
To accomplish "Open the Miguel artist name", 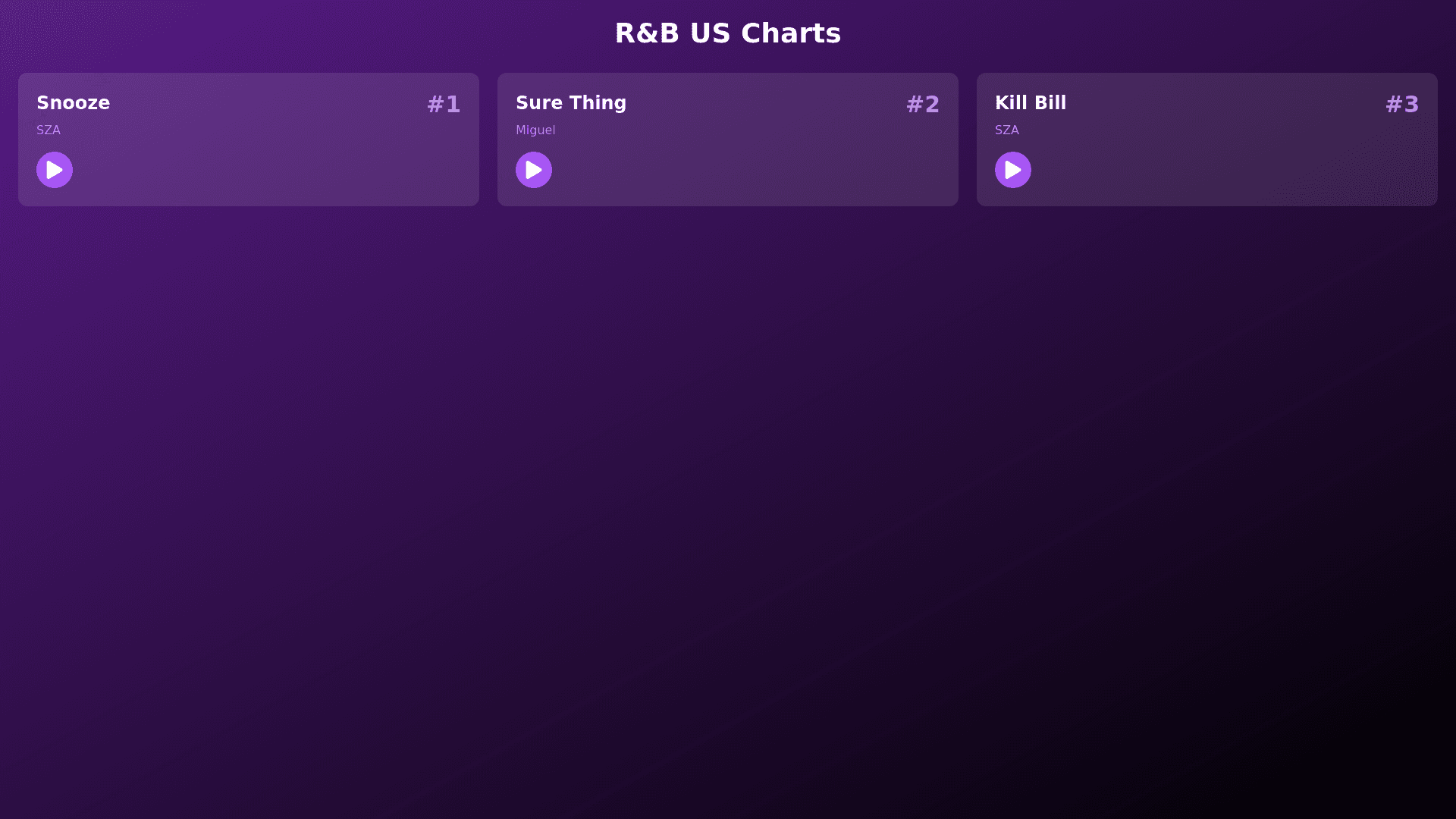I will point(535,130).
